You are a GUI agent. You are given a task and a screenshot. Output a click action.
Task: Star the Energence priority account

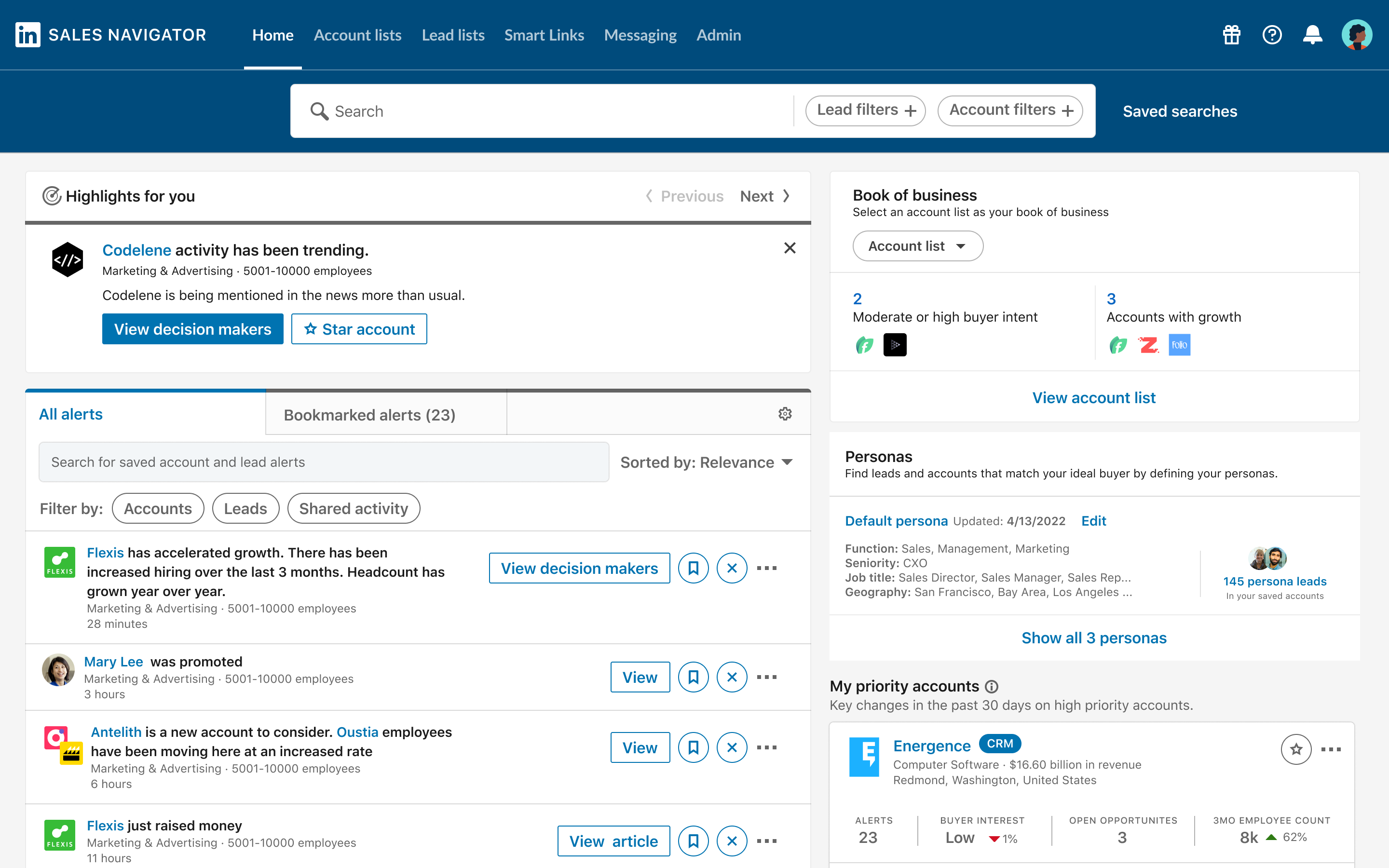pos(1296,749)
